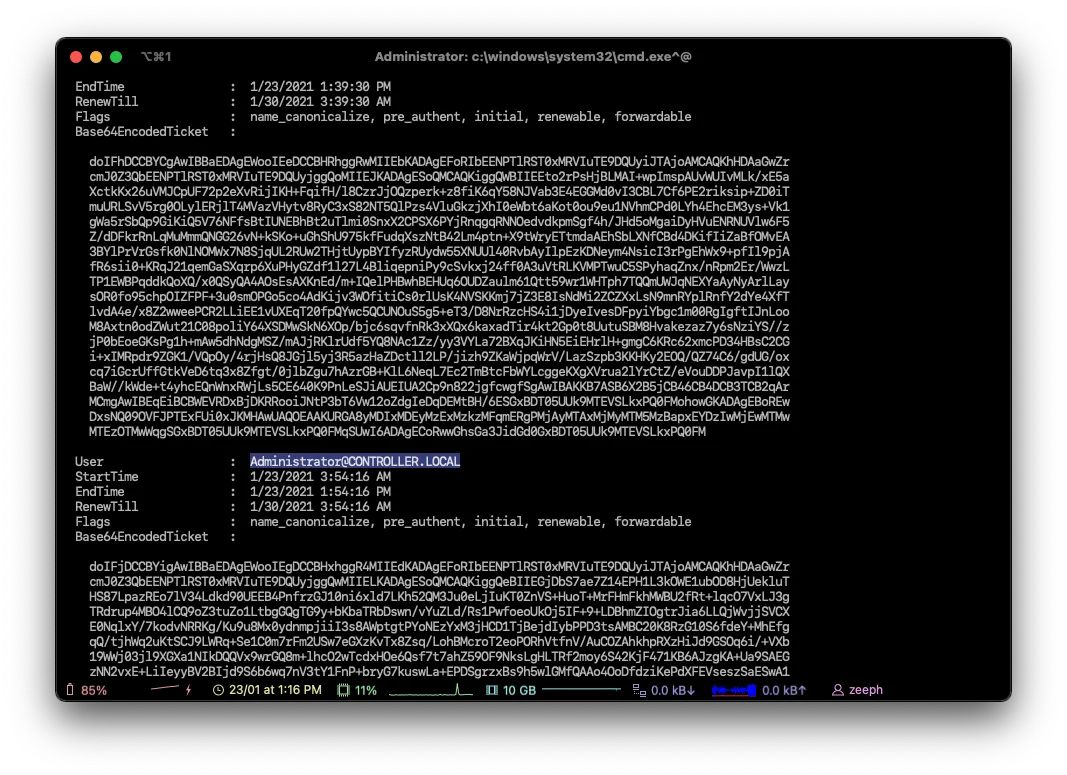This screenshot has height=775, width=1067.
Task: Minimize window with the yellow button
Action: point(96,57)
